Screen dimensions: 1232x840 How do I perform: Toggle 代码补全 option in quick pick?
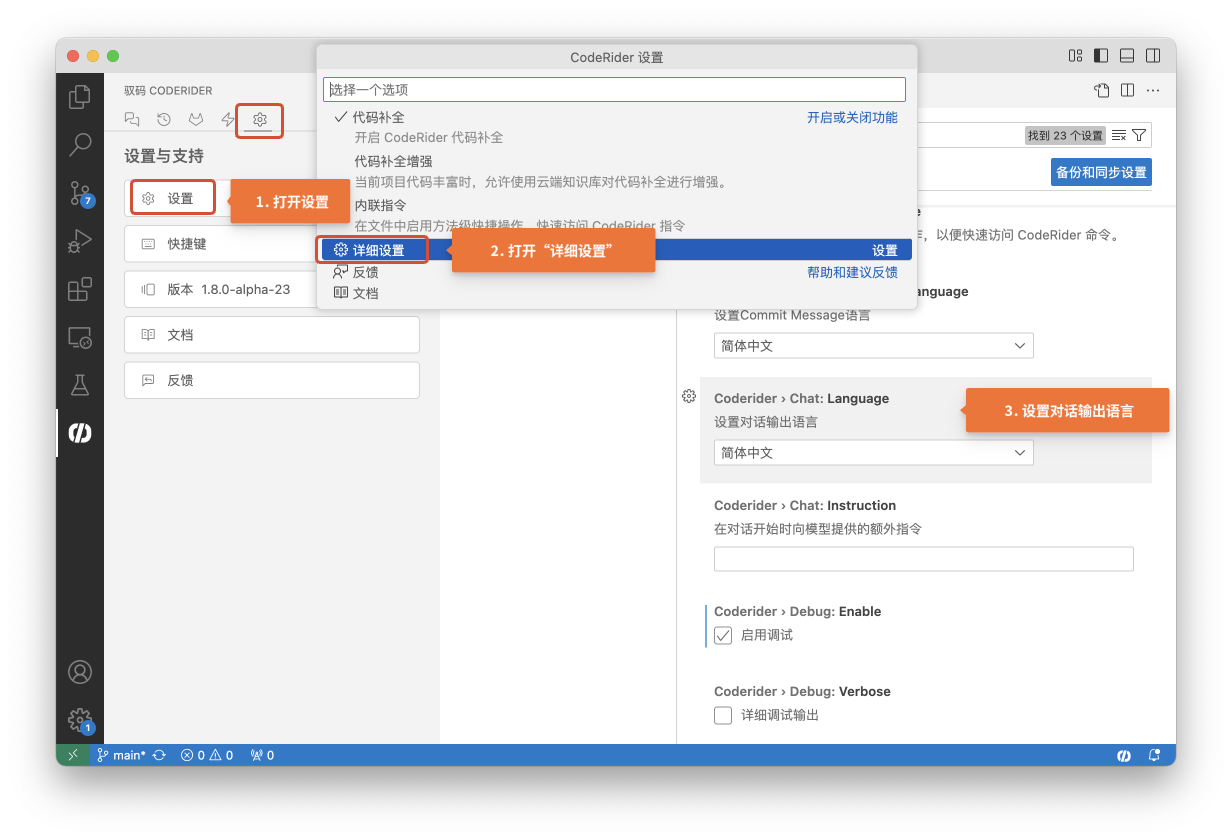(x=617, y=127)
